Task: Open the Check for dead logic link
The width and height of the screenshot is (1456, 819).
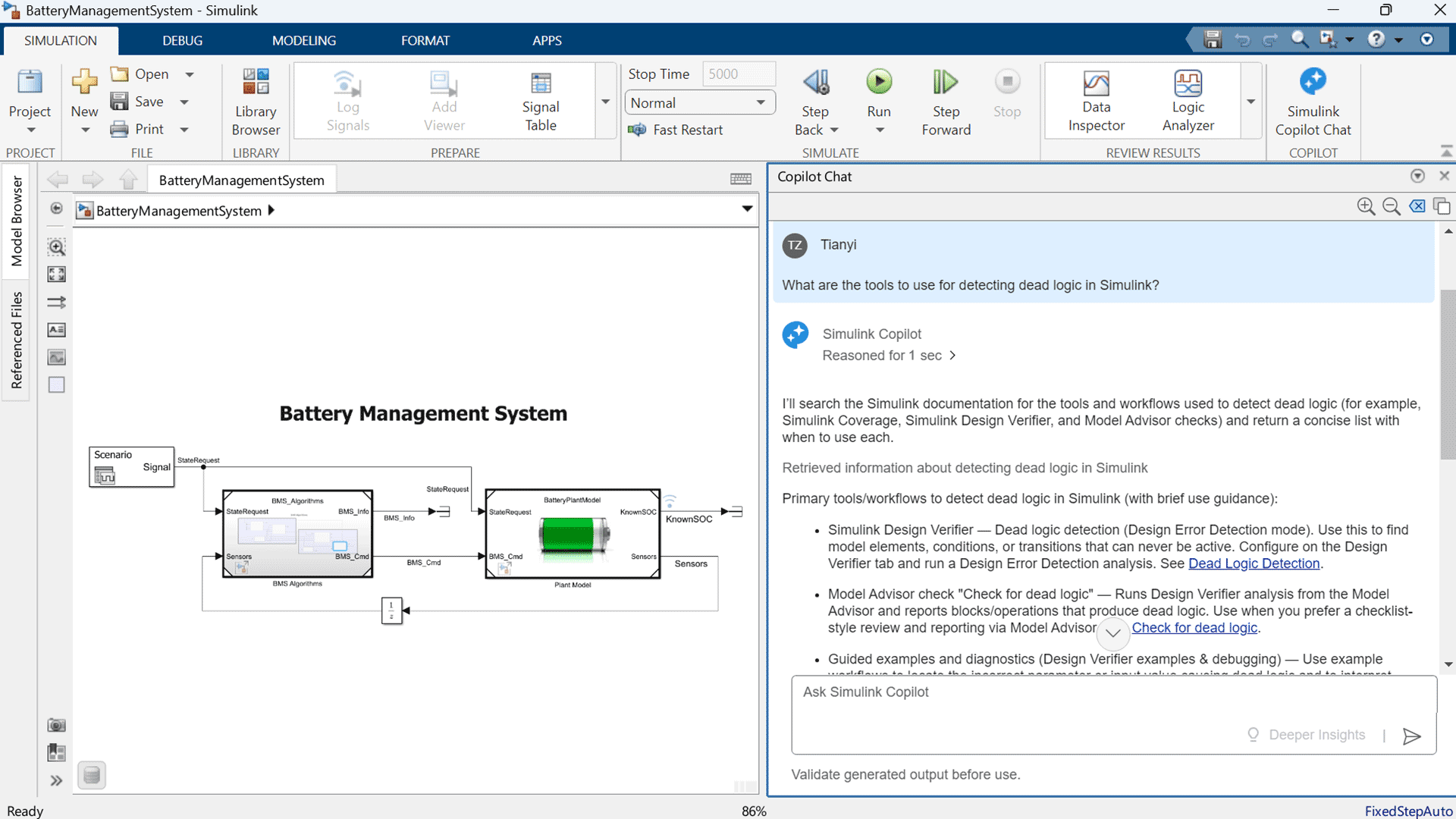Action: point(1194,628)
